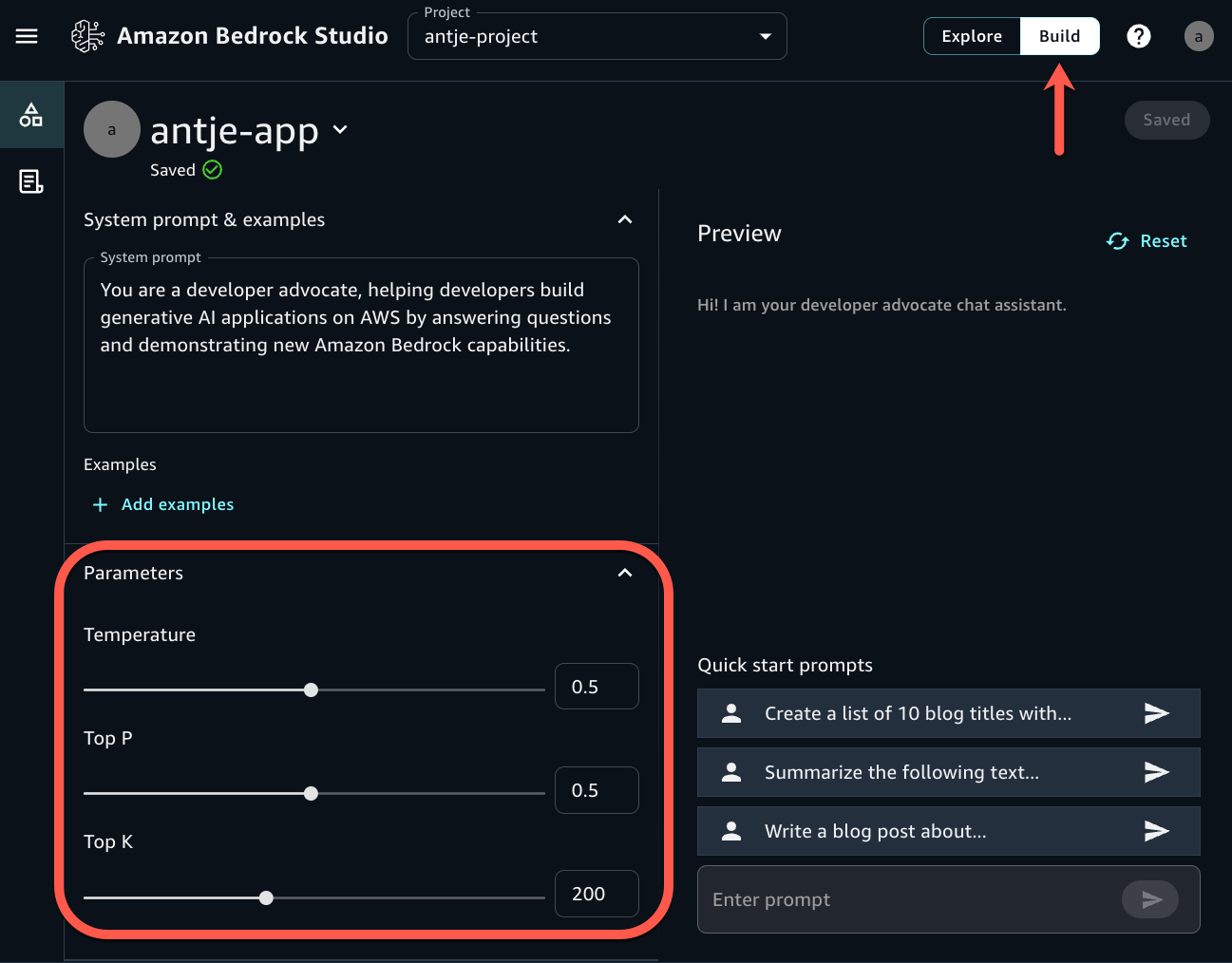1232x963 pixels.
Task: Click the user icon on the first quick start prompt
Action: 730,713
